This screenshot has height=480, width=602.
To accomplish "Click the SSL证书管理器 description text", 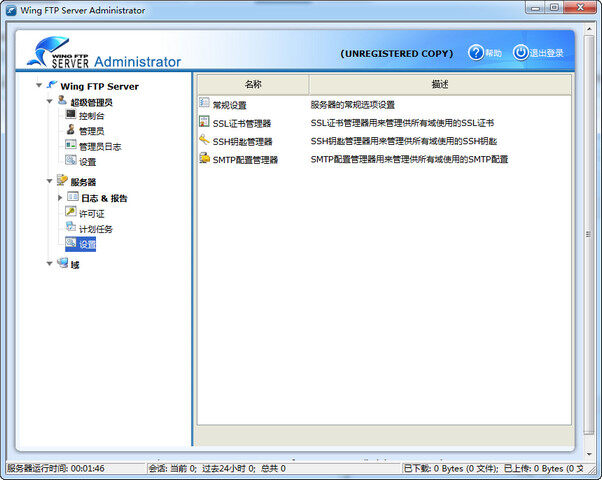I will [402, 123].
